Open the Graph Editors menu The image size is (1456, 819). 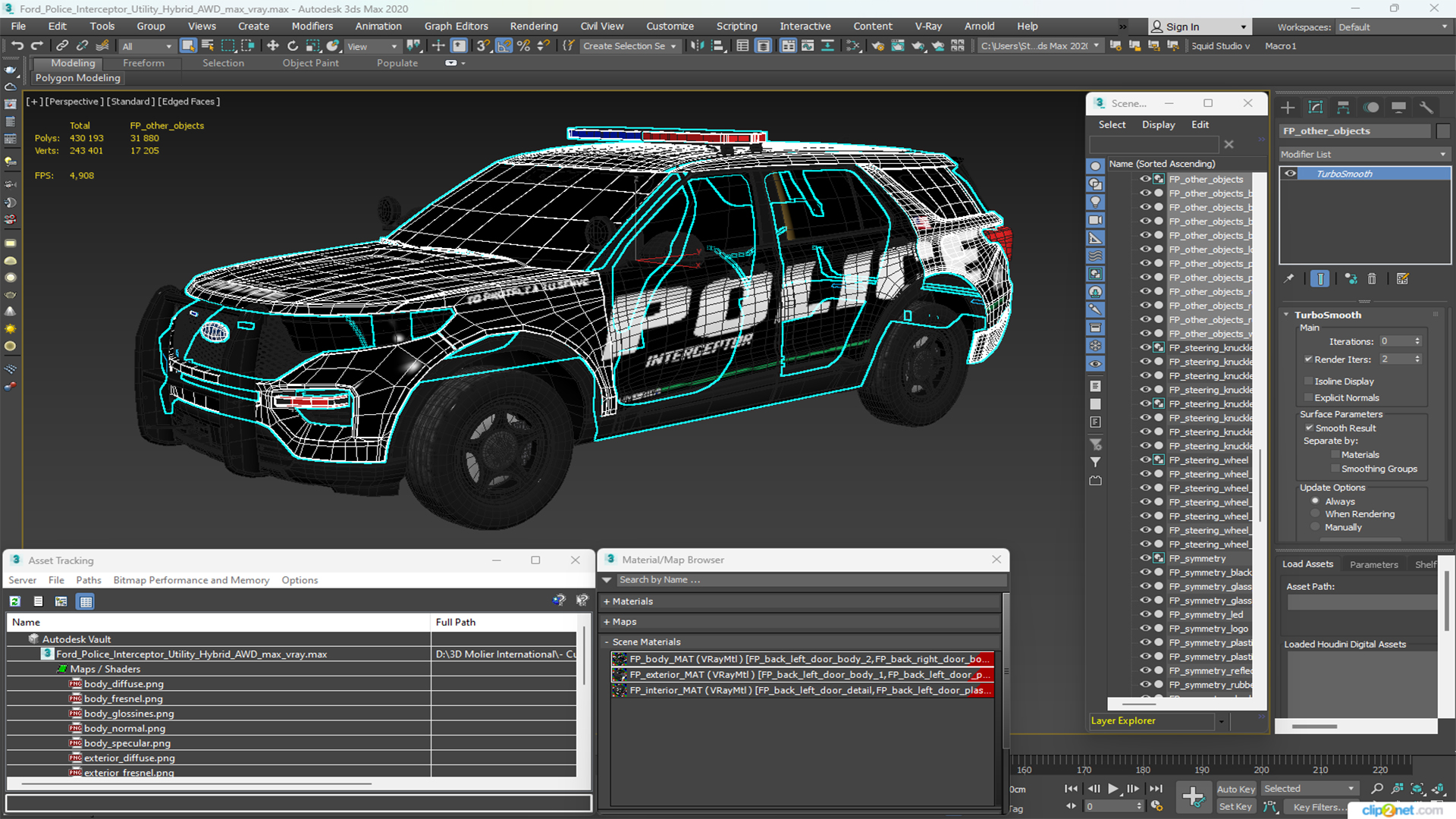456,27
